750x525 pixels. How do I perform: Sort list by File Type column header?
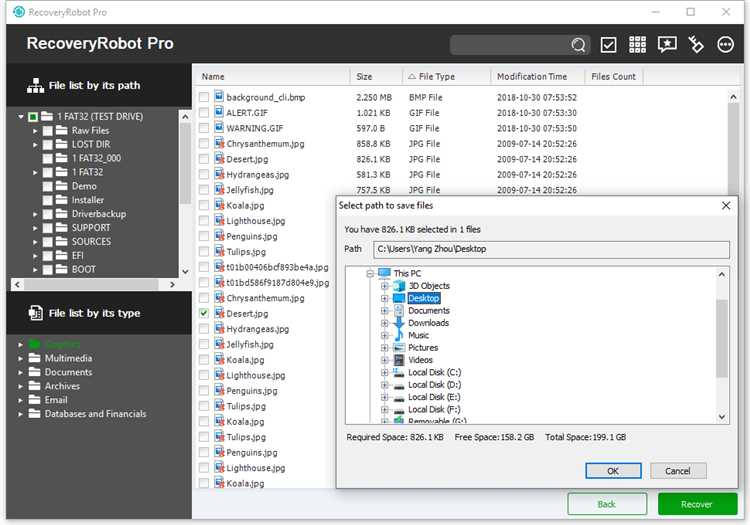click(x=437, y=77)
